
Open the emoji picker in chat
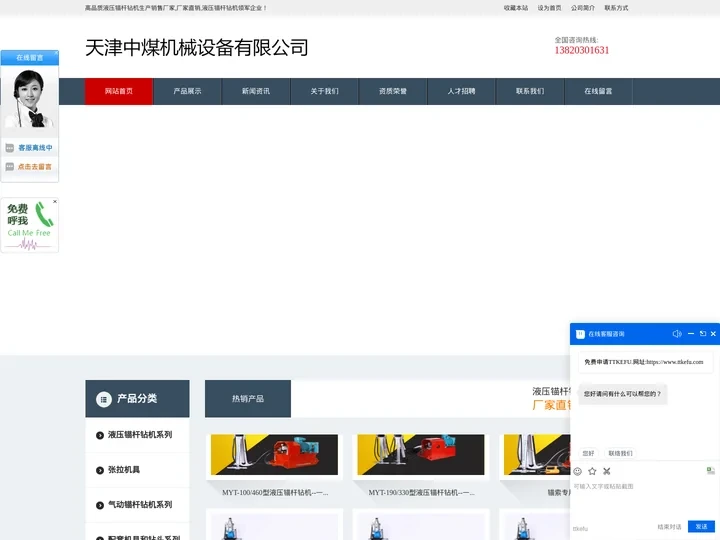[x=578, y=471]
